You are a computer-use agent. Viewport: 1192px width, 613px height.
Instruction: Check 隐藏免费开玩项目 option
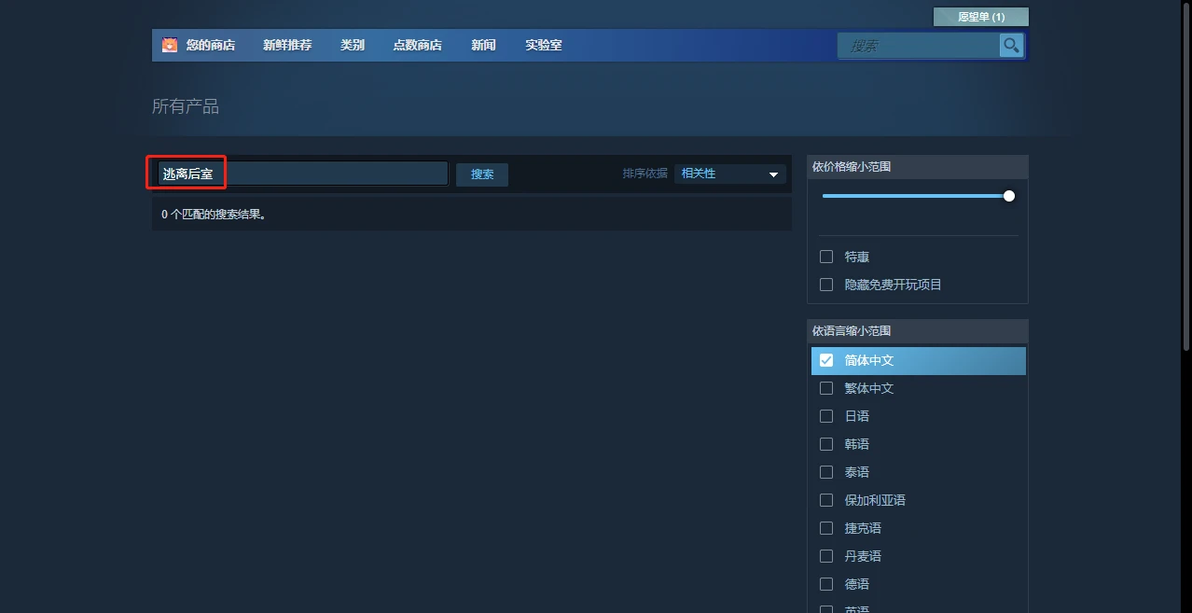[826, 285]
